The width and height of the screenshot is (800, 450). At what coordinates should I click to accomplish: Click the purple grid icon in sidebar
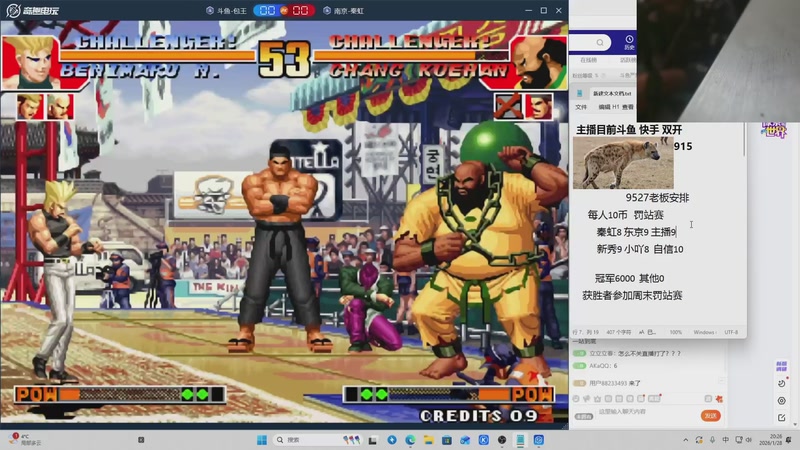[x=781, y=366]
